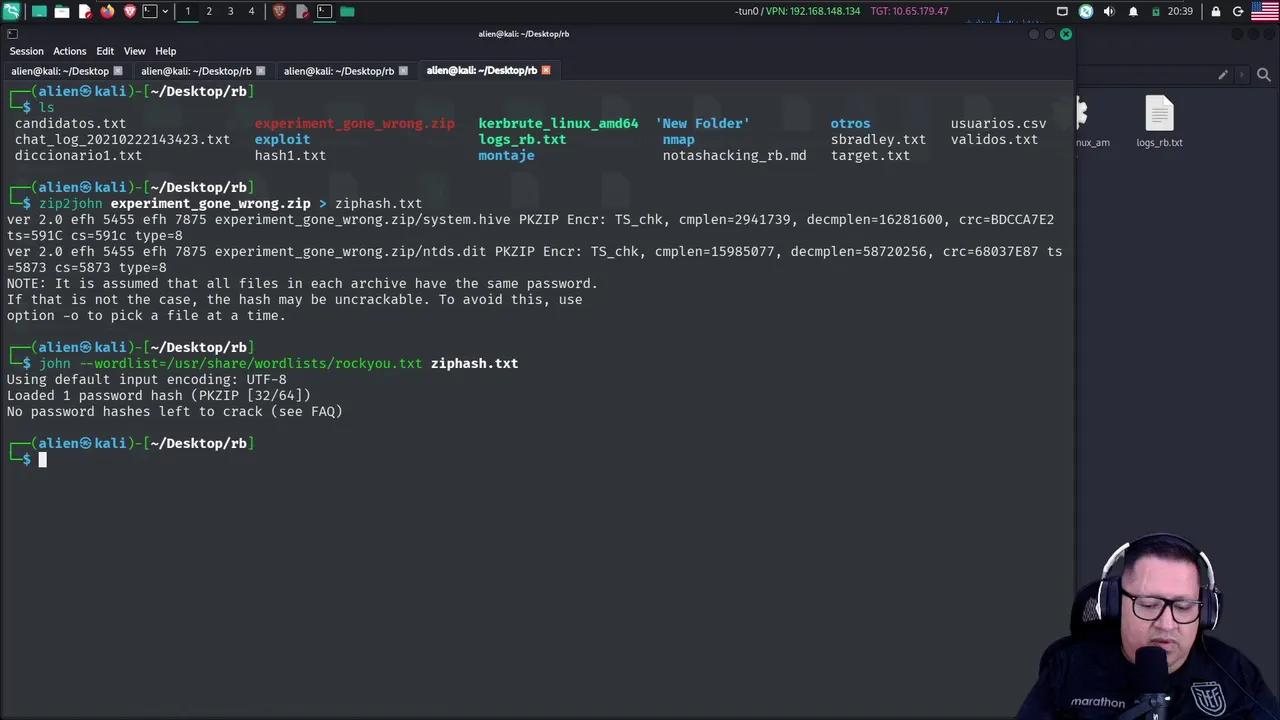Switch to the first ~/Desktop terminal tab
This screenshot has width=1280, height=720.
tap(60, 71)
